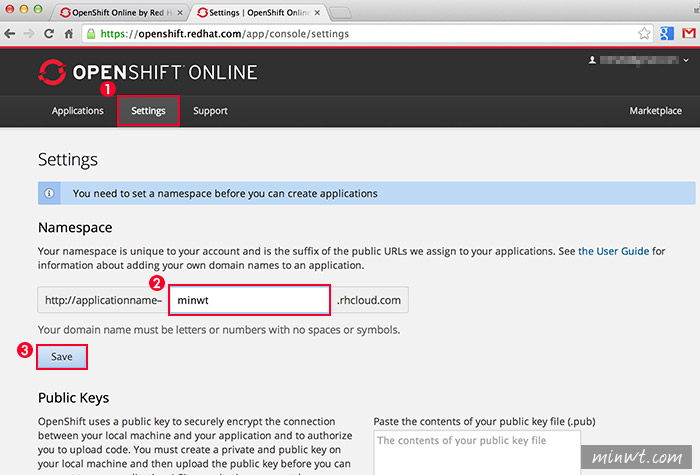This screenshot has width=700, height=475.
Task: Click the browser address bar URL
Action: tap(225, 34)
